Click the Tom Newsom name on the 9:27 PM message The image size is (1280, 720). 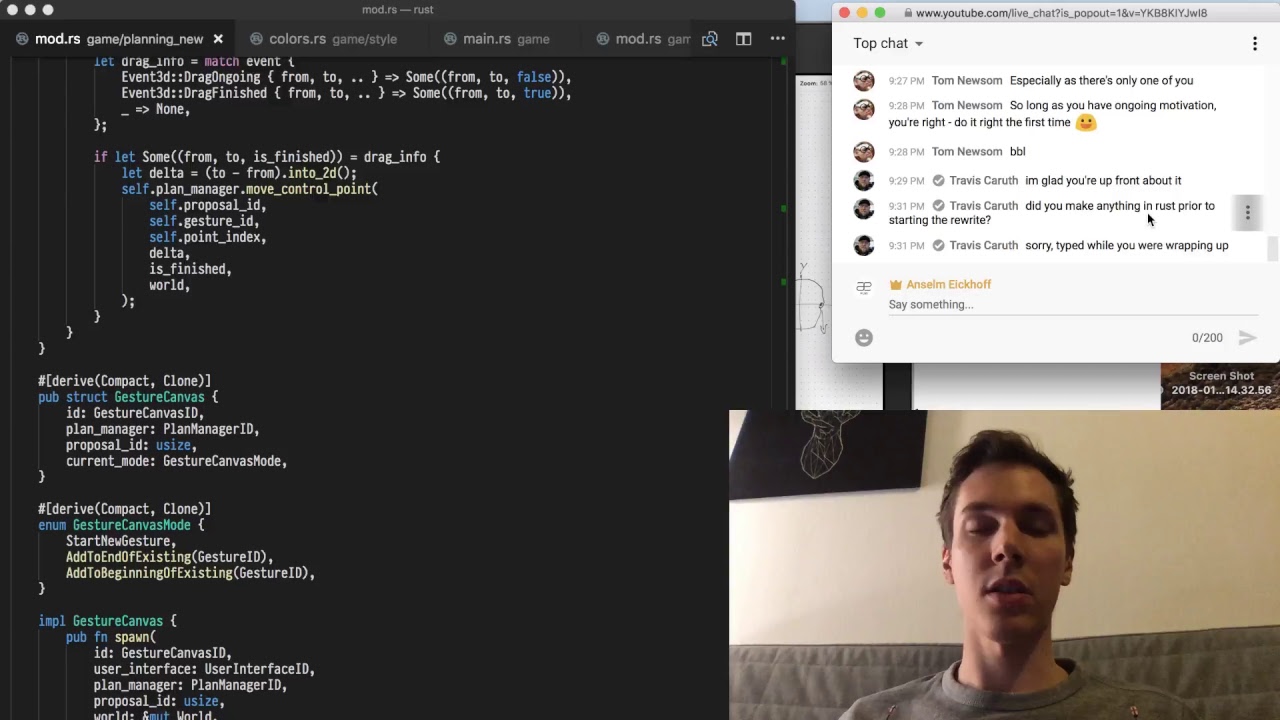pyautogui.click(x=967, y=81)
